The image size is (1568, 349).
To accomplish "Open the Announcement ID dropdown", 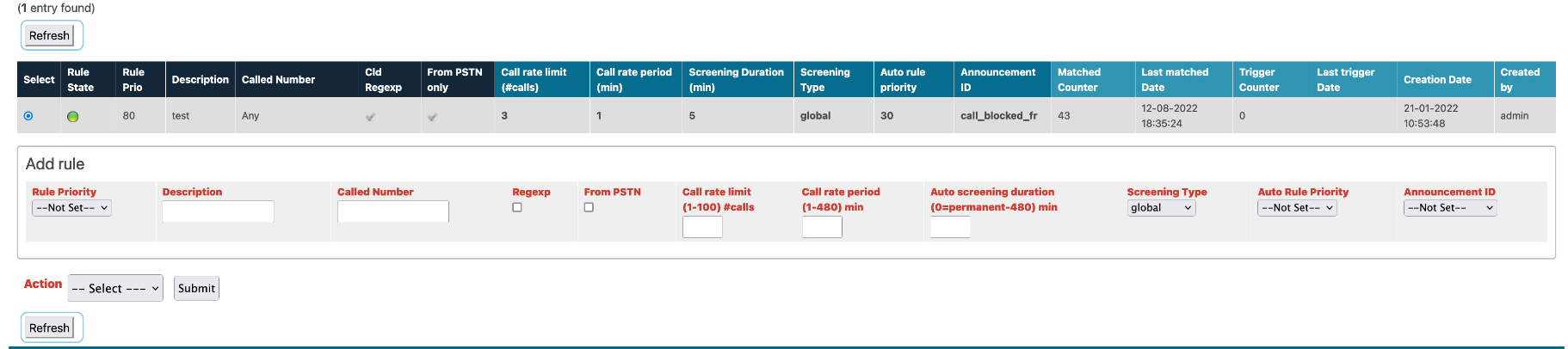I will point(1450,208).
